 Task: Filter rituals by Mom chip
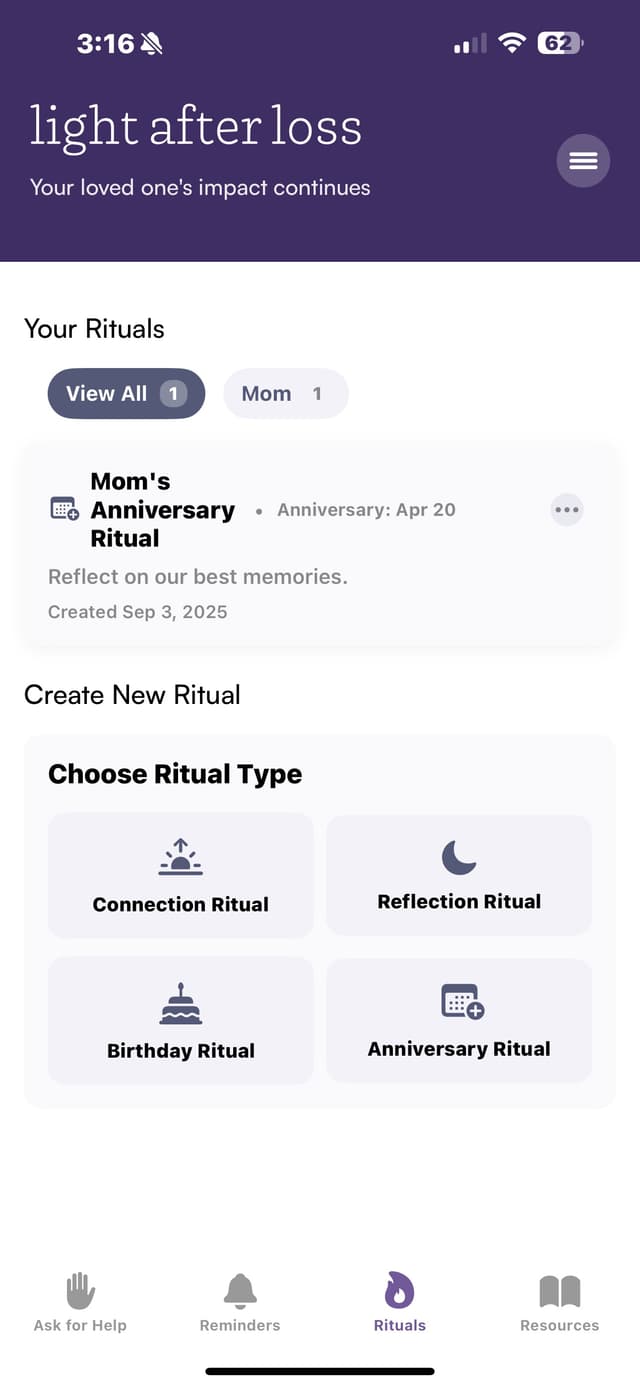click(x=285, y=394)
